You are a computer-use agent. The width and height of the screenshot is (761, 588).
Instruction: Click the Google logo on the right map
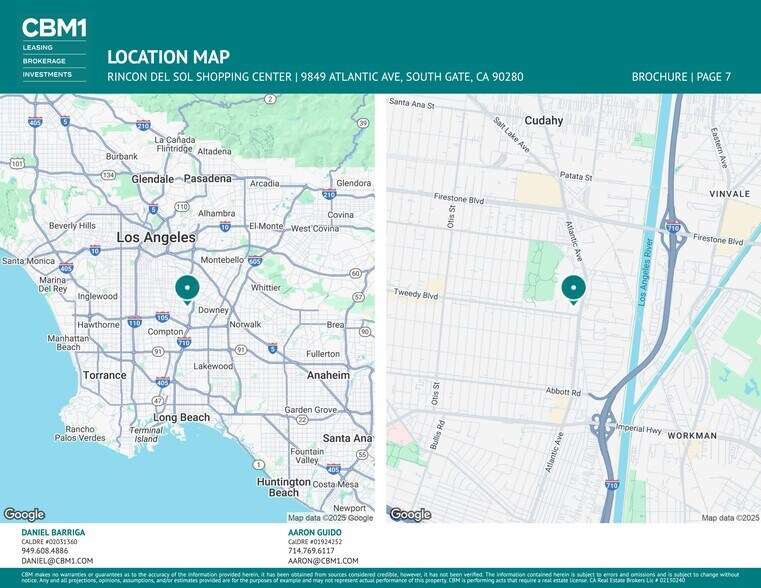410,514
